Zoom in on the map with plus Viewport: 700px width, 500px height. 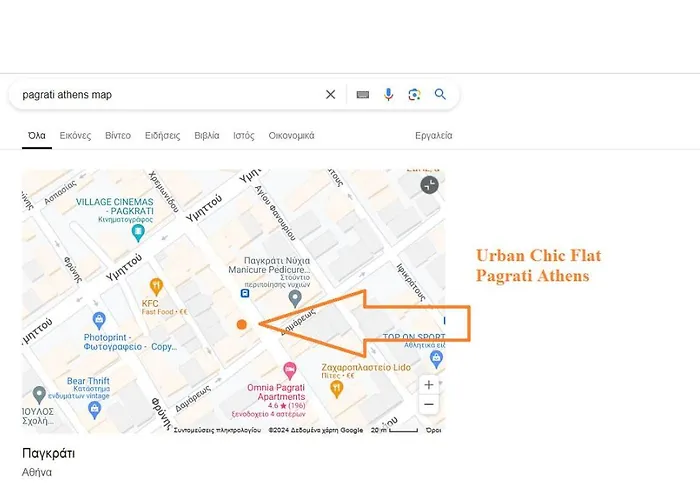tap(429, 385)
